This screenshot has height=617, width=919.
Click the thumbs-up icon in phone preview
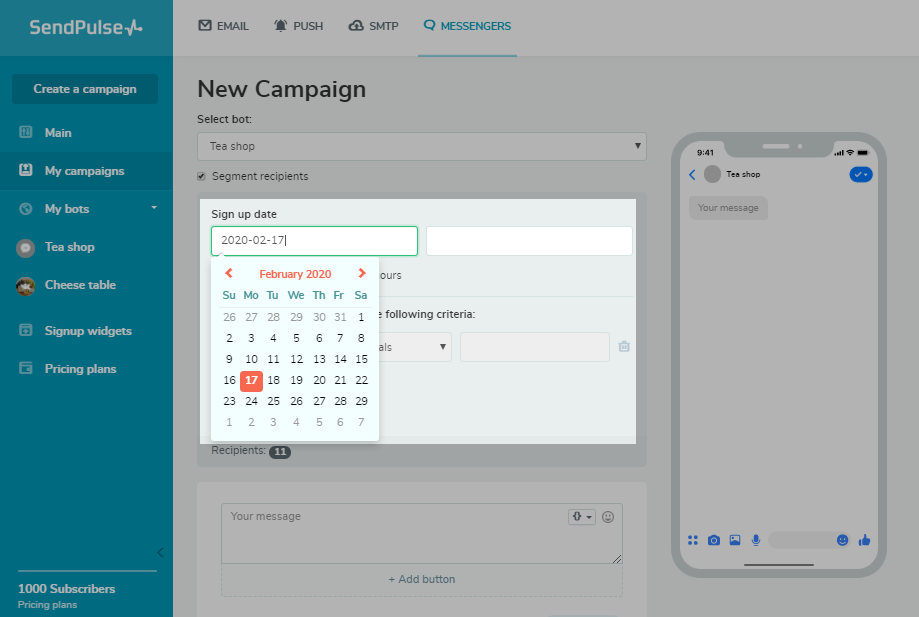(864, 540)
